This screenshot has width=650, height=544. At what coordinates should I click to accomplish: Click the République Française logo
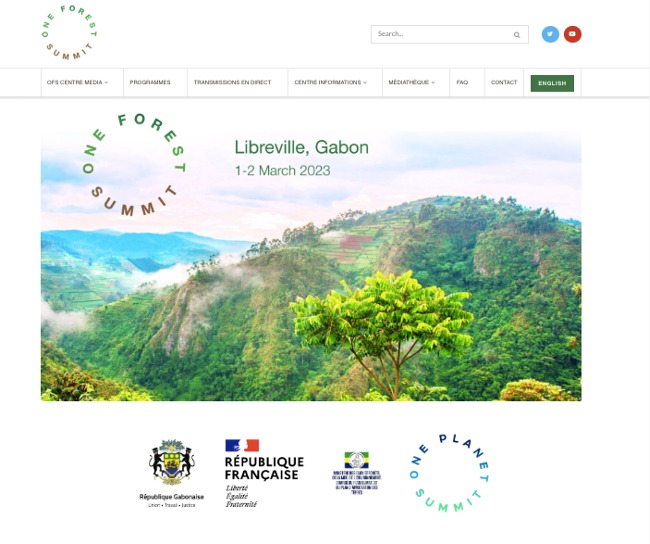coord(264,474)
